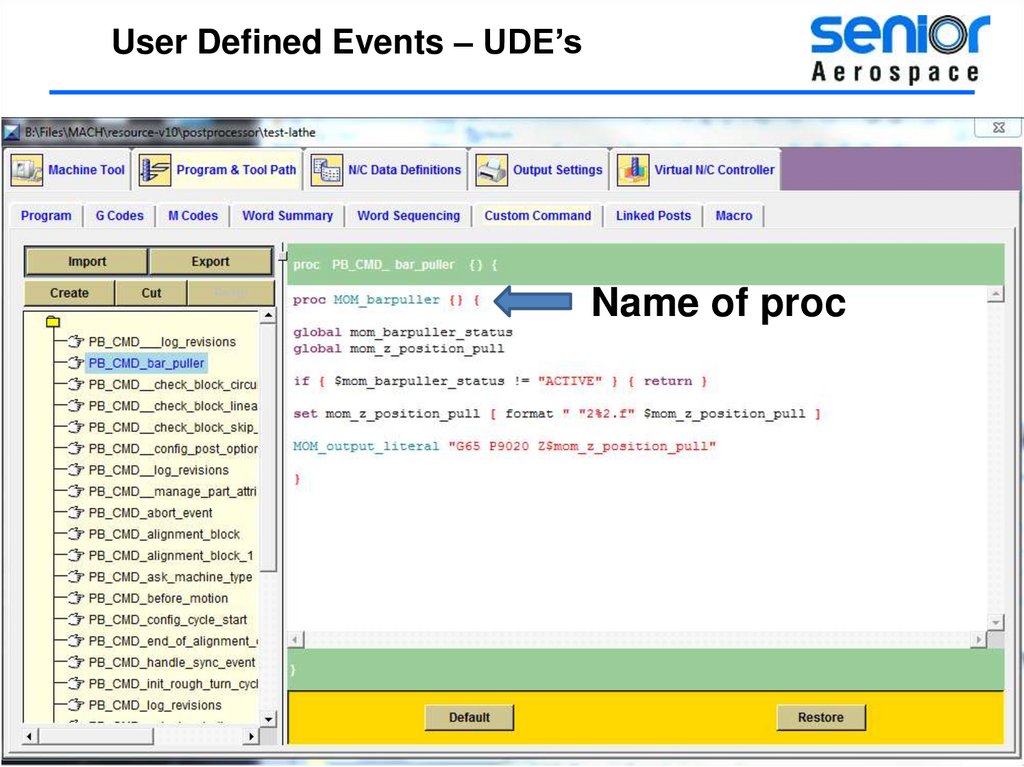Select the M Codes sub-tab
This screenshot has height=767, width=1024.
[193, 216]
